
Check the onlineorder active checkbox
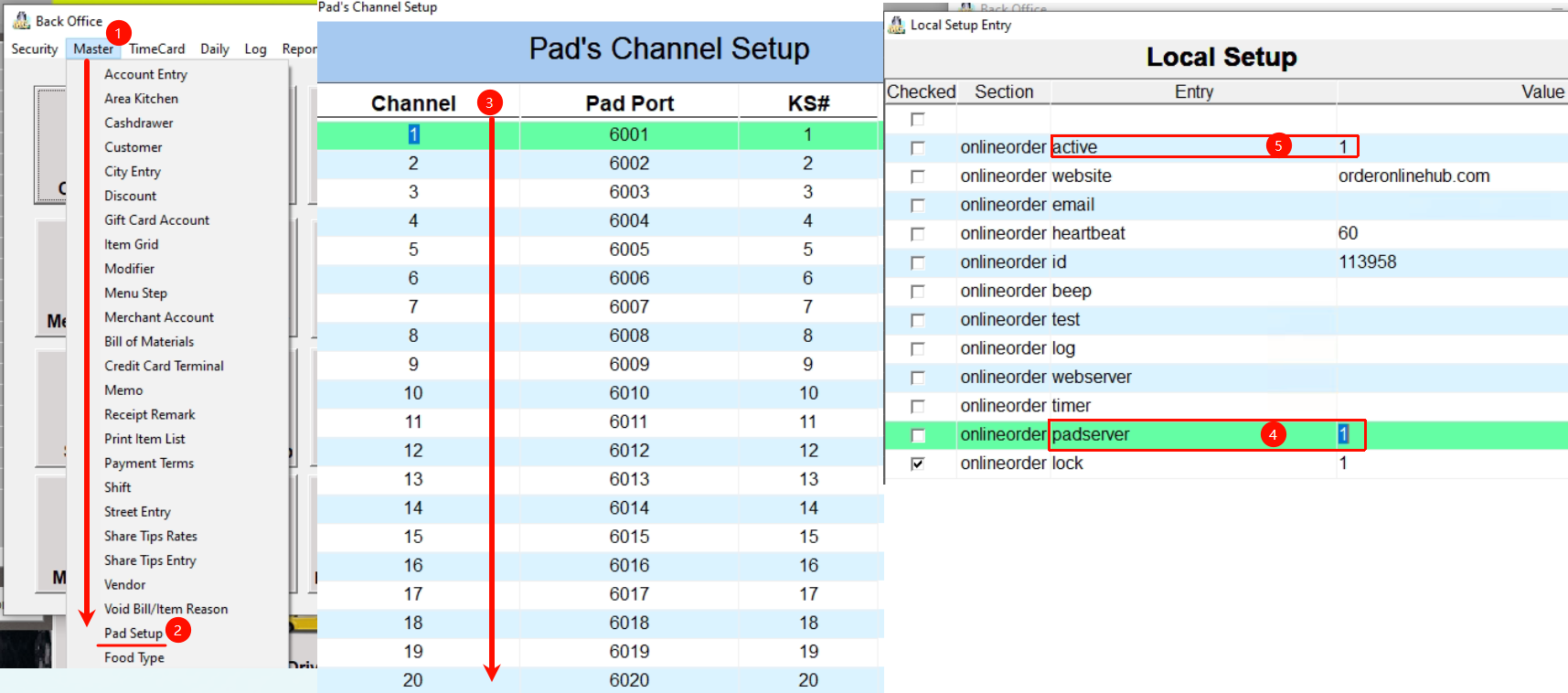(x=918, y=148)
